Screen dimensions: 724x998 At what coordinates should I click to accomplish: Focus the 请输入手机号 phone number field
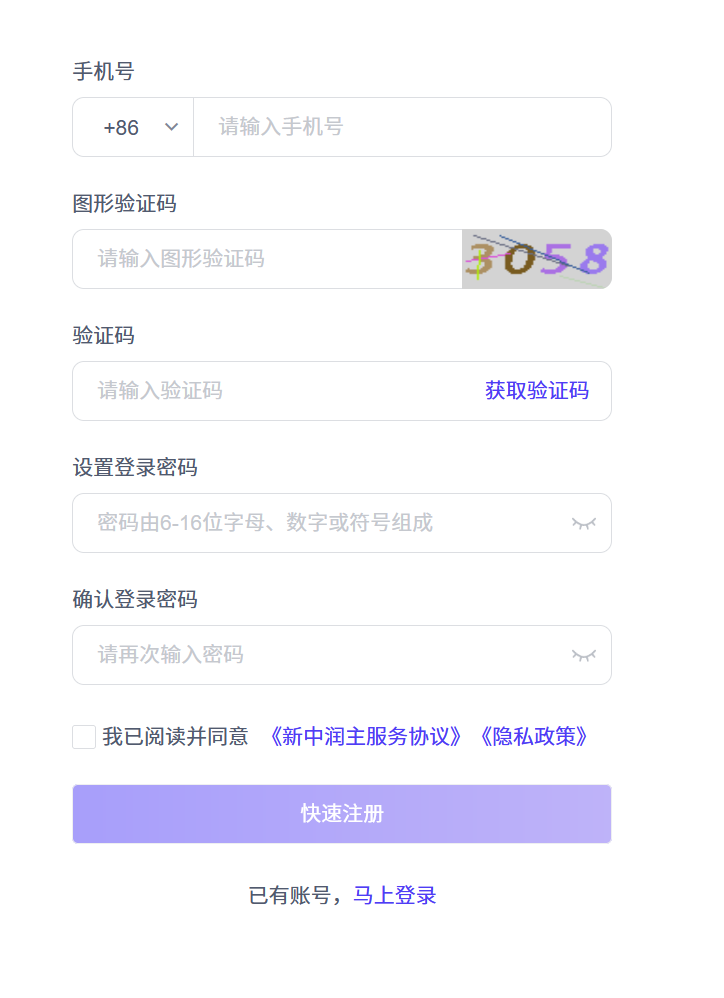click(400, 127)
